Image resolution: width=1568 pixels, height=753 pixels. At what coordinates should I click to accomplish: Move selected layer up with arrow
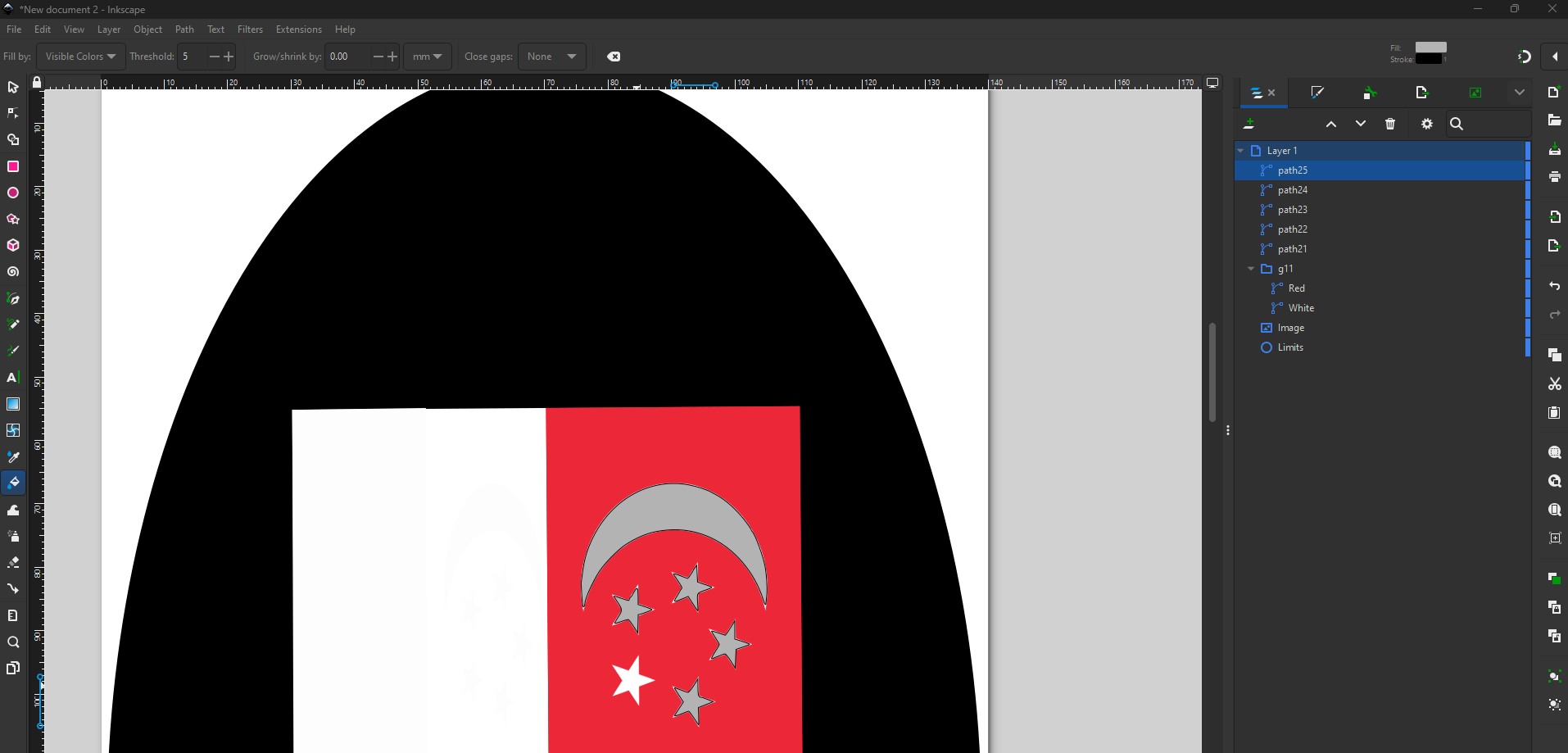point(1331,124)
